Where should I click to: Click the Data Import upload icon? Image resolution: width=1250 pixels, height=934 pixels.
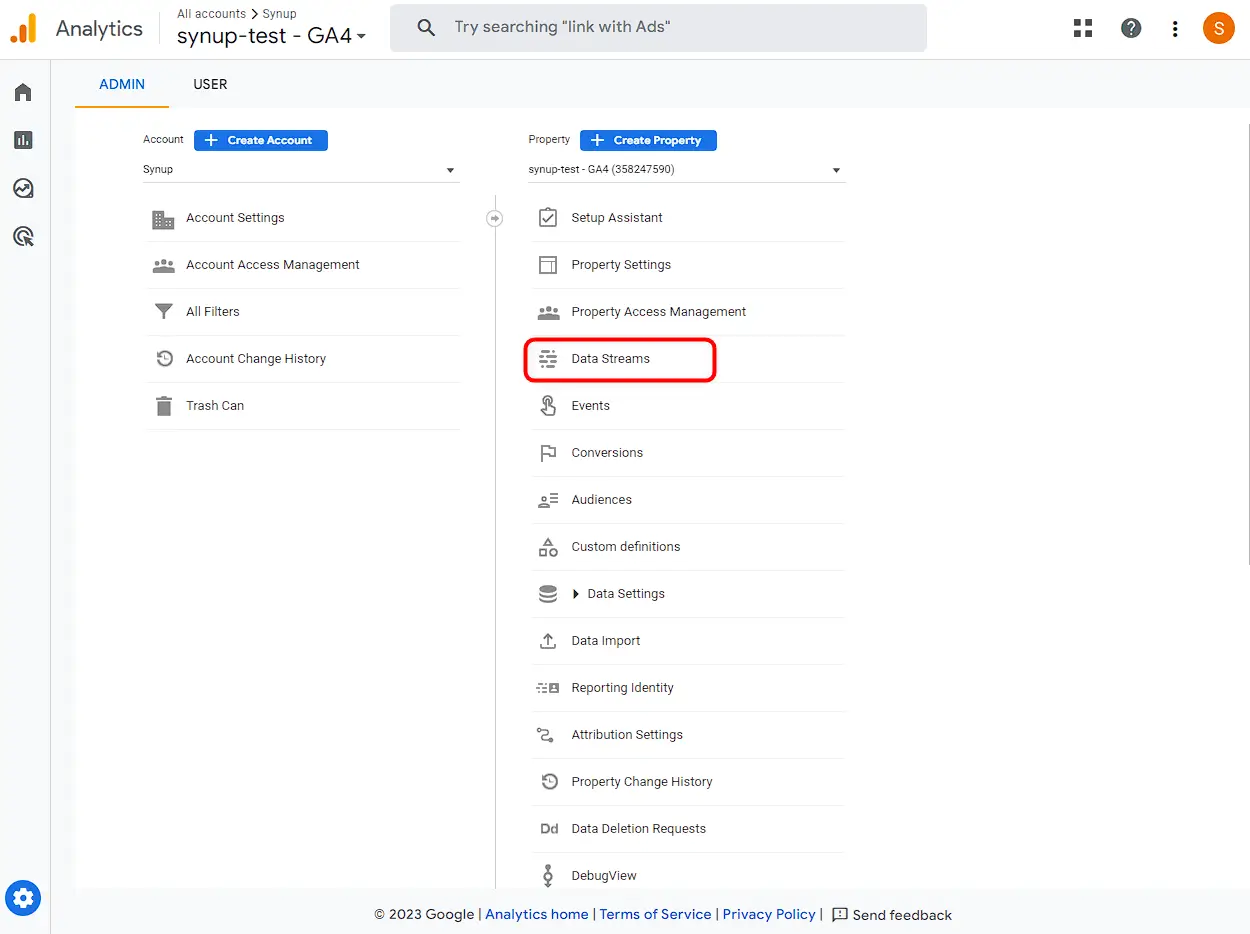(x=548, y=641)
